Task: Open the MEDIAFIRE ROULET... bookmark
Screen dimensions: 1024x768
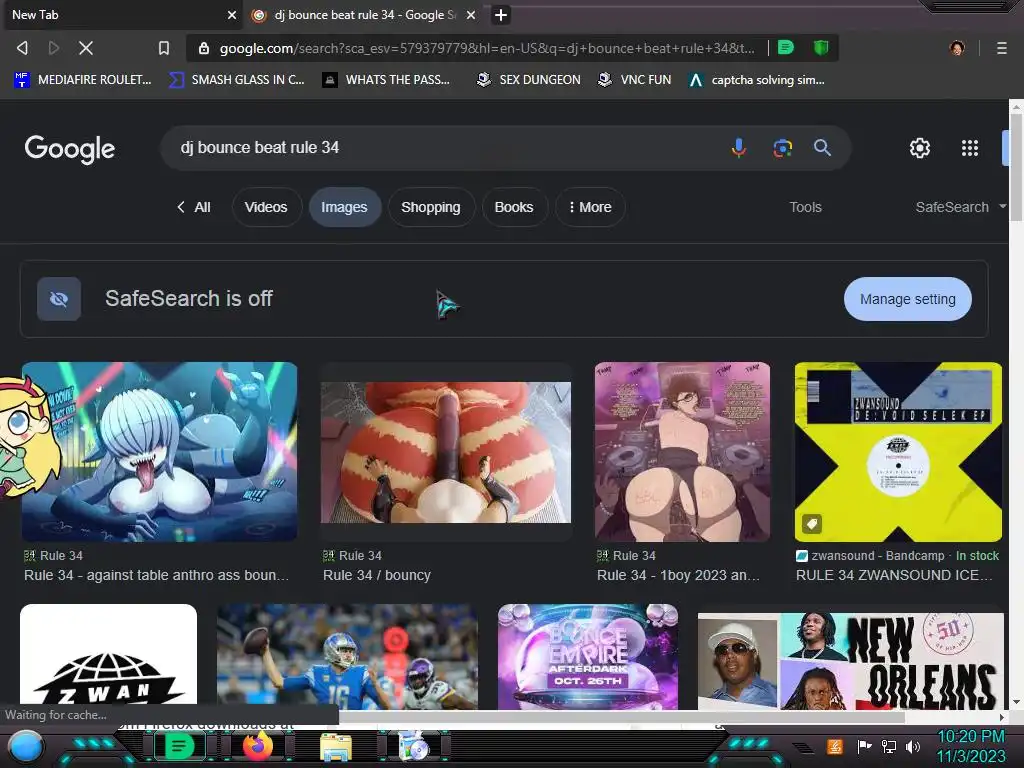Action: pyautogui.click(x=83, y=80)
